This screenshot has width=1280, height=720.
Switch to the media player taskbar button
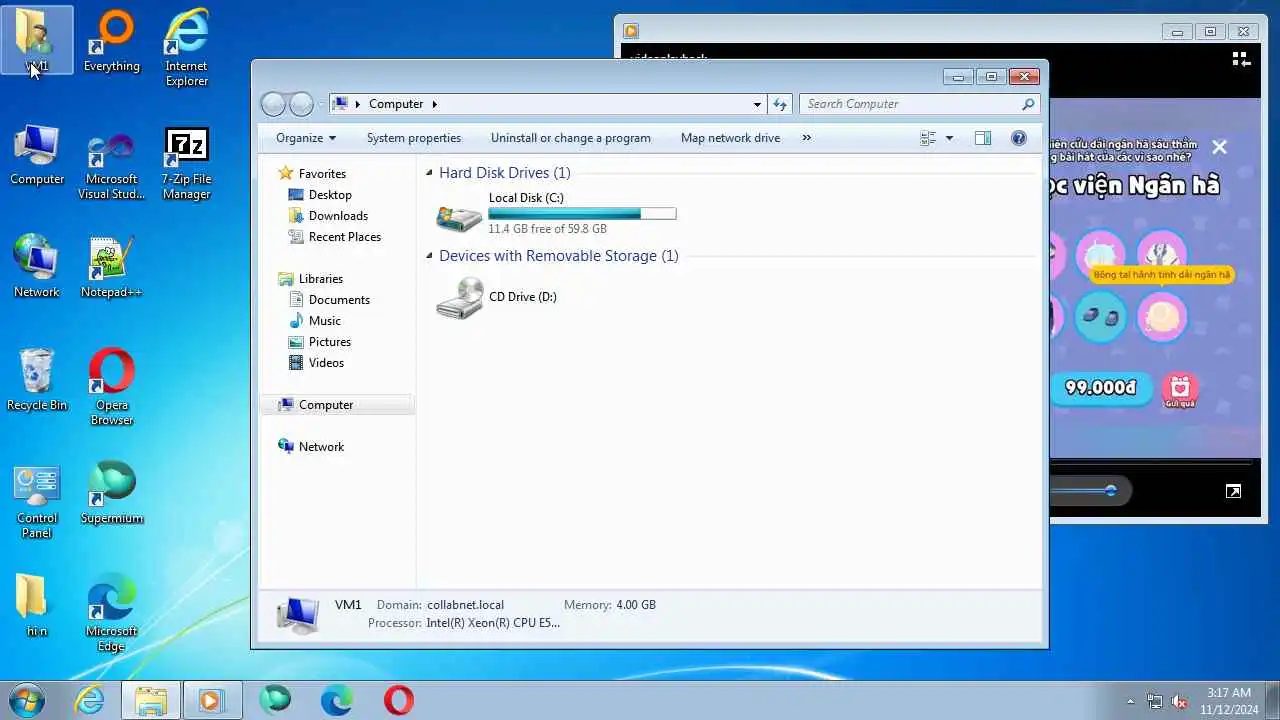(212, 700)
